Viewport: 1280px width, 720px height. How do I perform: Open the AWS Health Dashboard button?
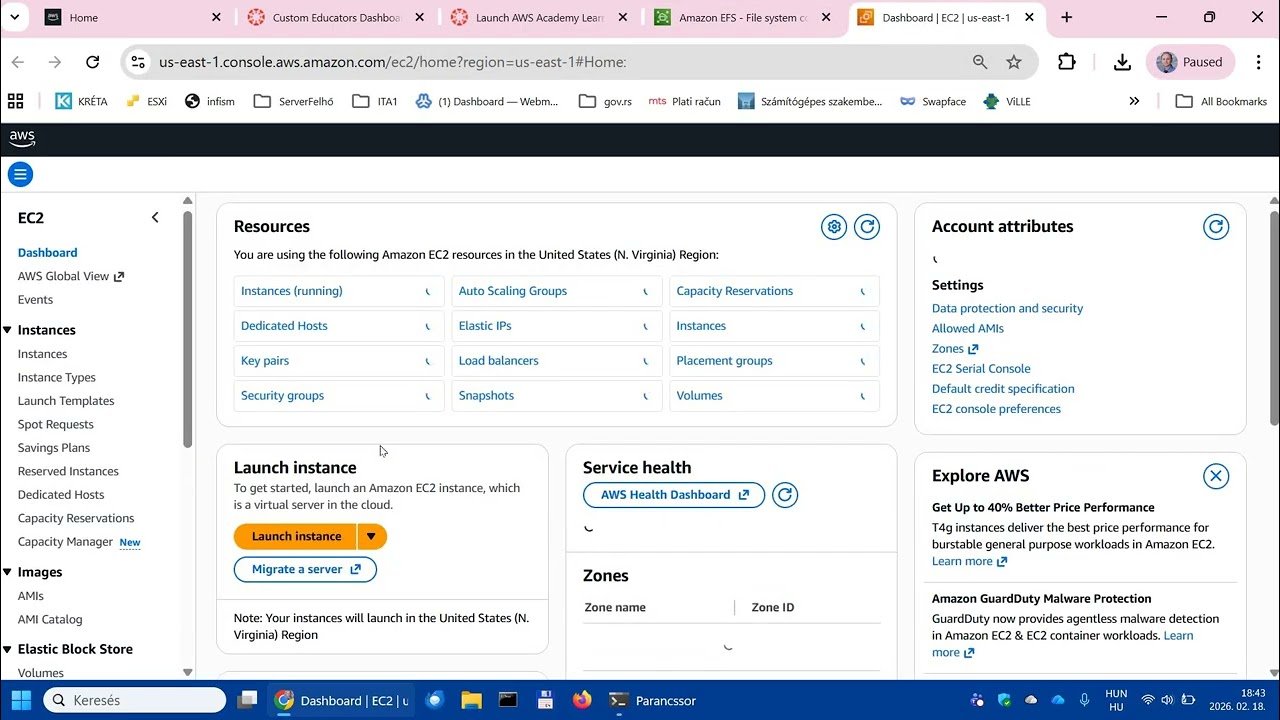coord(674,495)
